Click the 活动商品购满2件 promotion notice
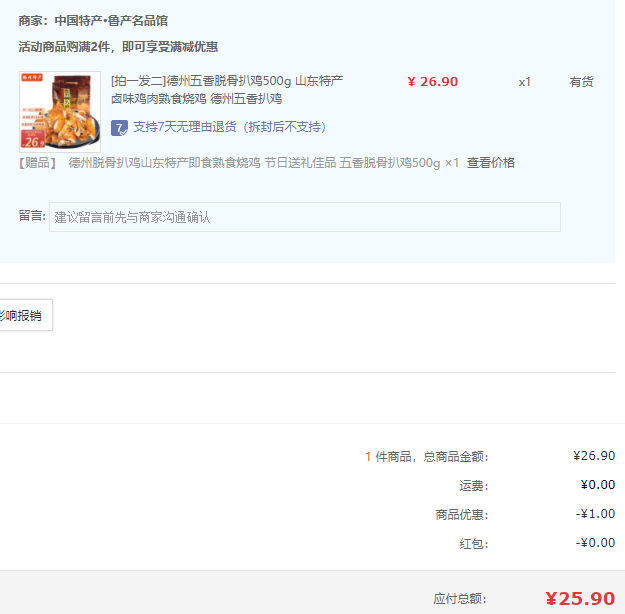The image size is (625, 614). (118, 47)
